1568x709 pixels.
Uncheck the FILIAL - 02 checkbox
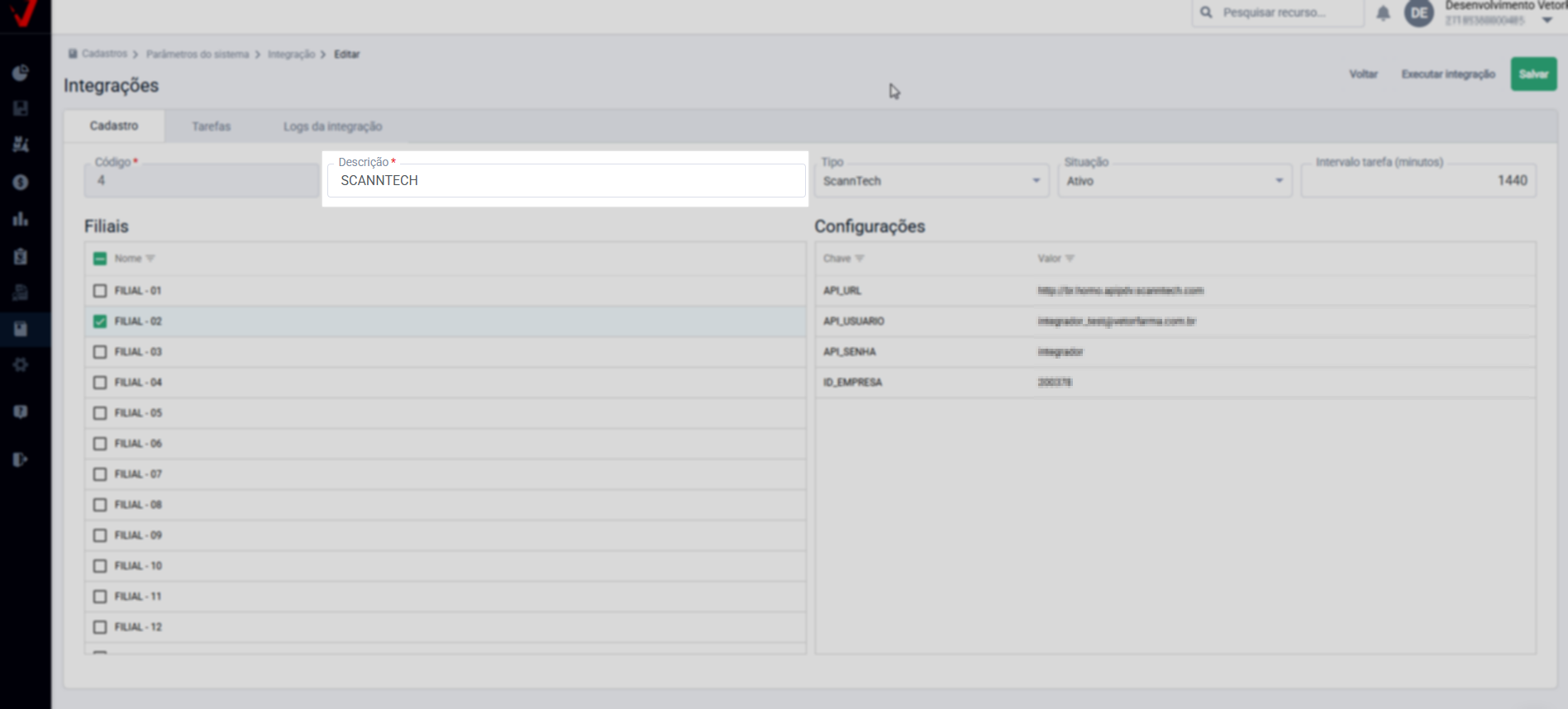[x=100, y=321]
